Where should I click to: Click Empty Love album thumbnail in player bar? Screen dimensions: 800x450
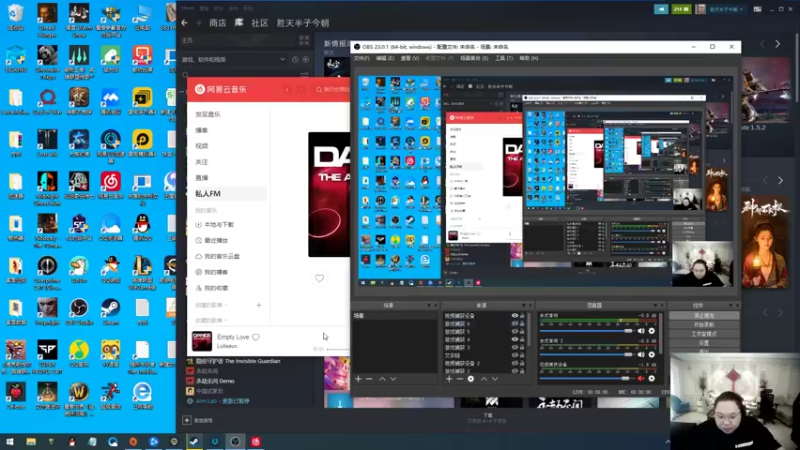coord(202,341)
